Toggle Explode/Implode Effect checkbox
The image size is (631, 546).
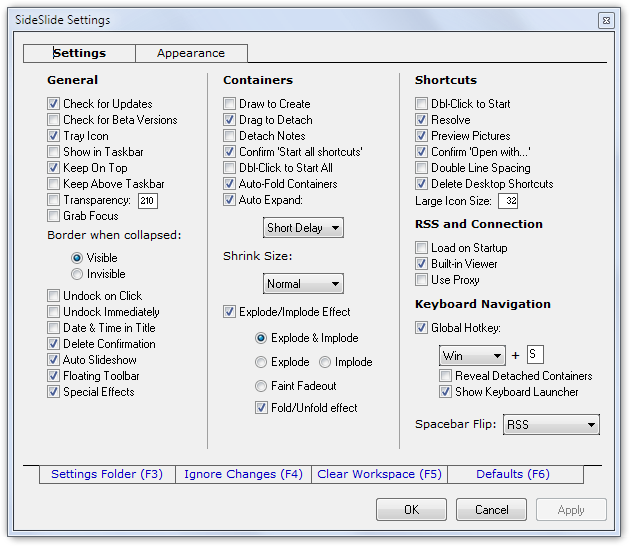pyautogui.click(x=229, y=312)
